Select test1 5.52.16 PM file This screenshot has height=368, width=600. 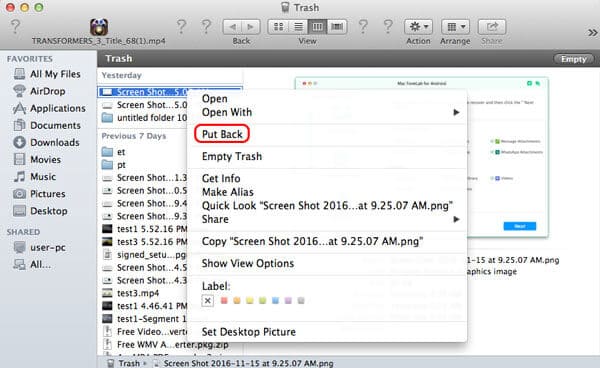(x=145, y=229)
